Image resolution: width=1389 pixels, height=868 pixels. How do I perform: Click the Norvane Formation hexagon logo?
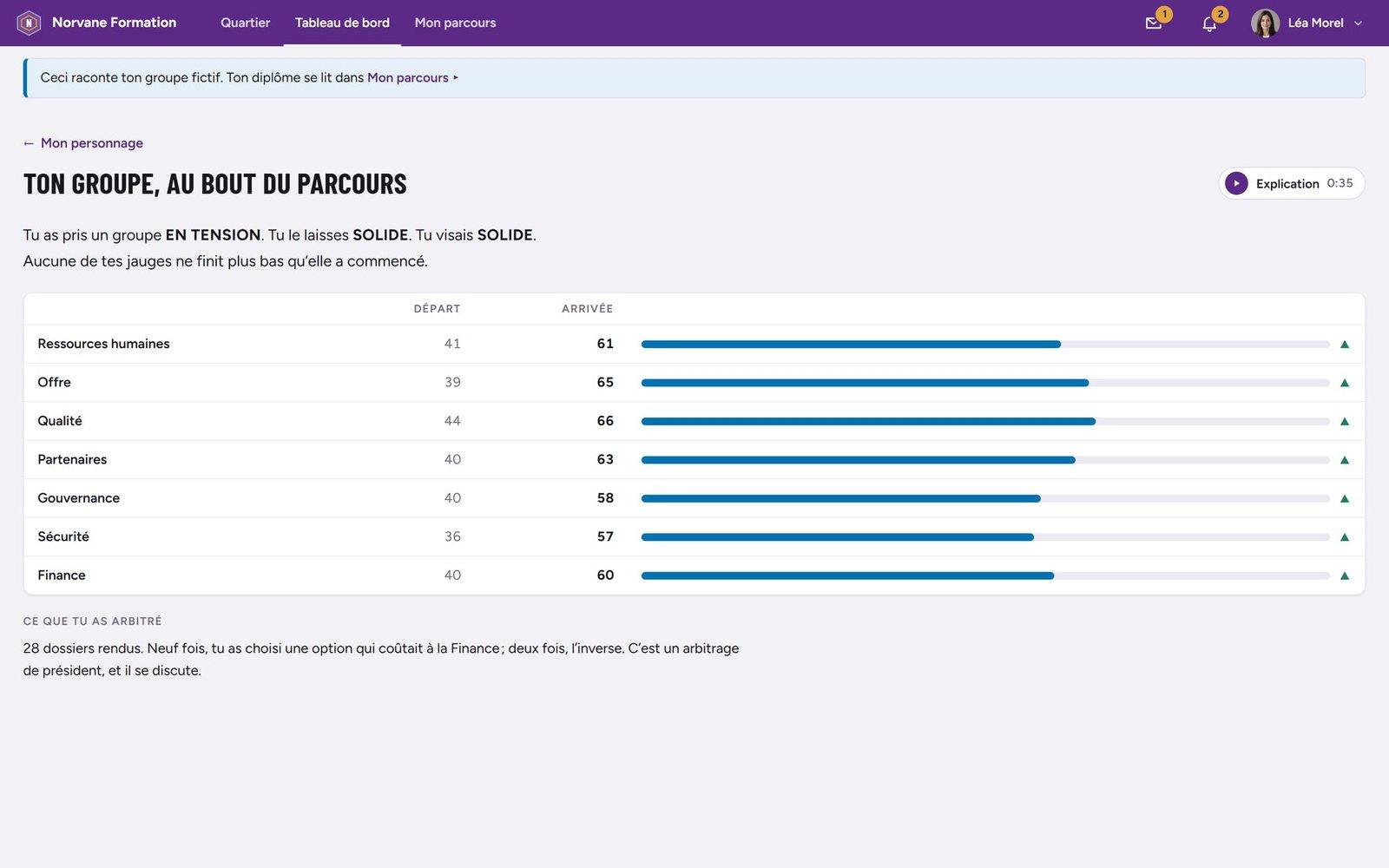(29, 23)
